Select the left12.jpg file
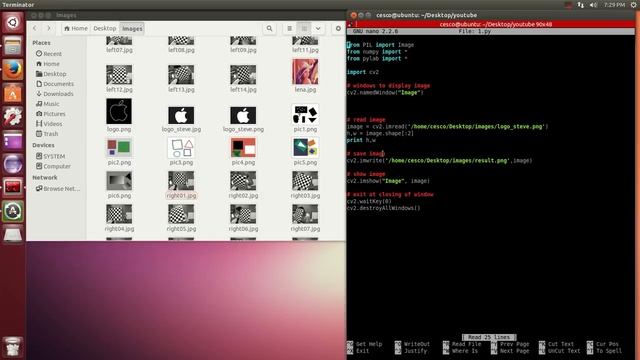 (119, 79)
